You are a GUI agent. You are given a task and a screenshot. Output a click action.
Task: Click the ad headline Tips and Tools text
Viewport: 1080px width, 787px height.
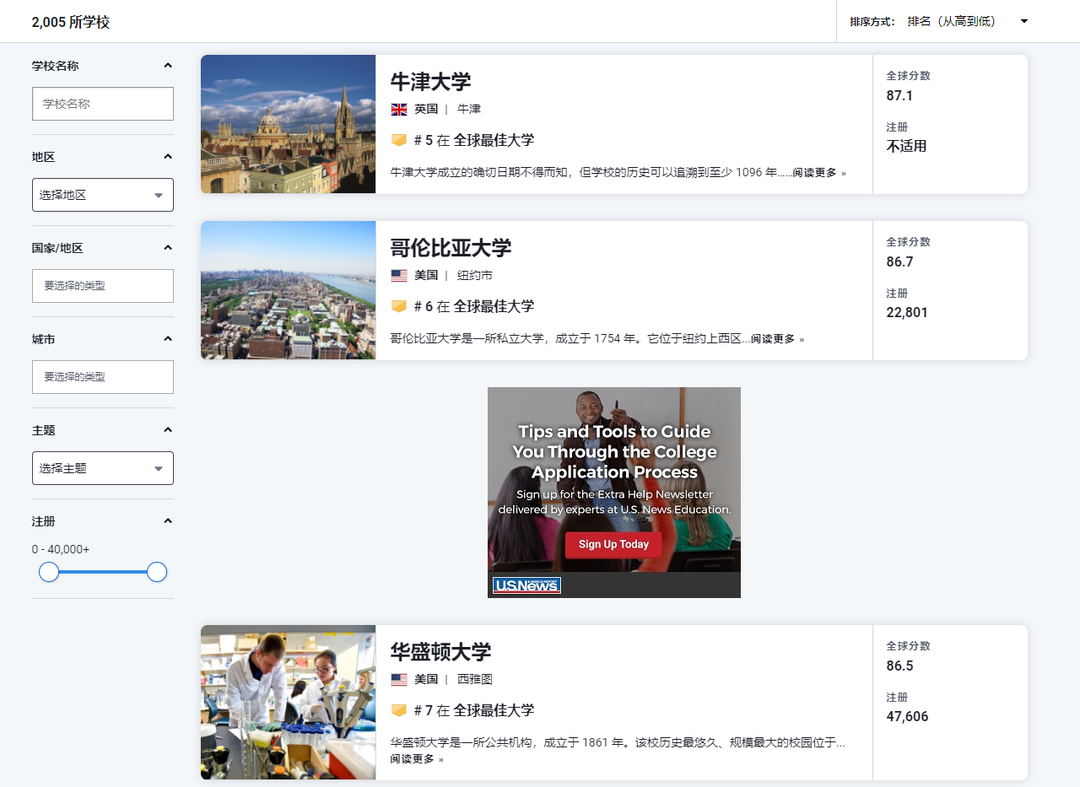point(614,452)
